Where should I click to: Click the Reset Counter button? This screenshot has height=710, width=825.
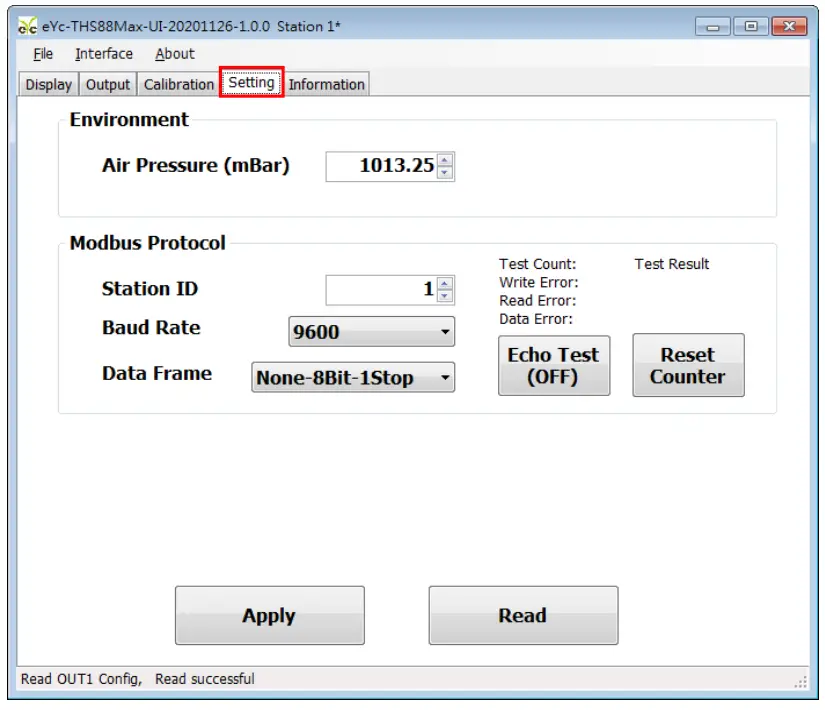click(x=688, y=366)
